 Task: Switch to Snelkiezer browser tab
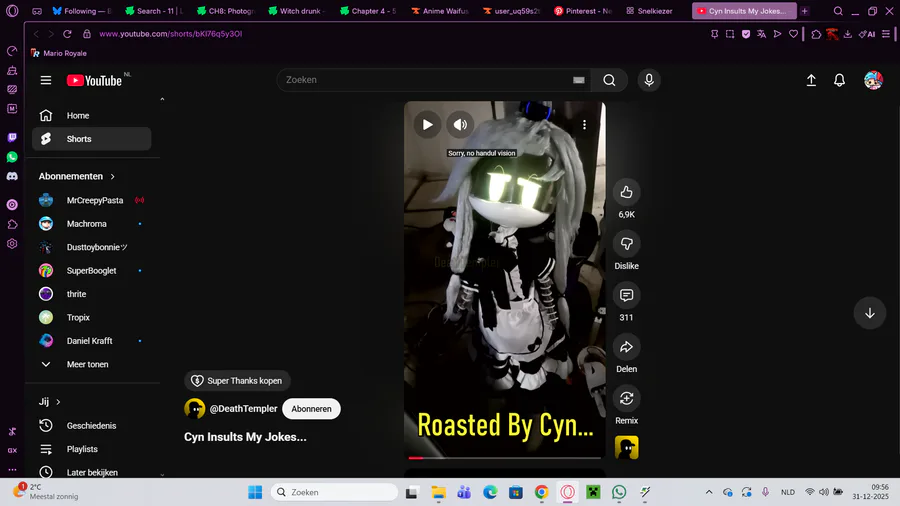649,11
